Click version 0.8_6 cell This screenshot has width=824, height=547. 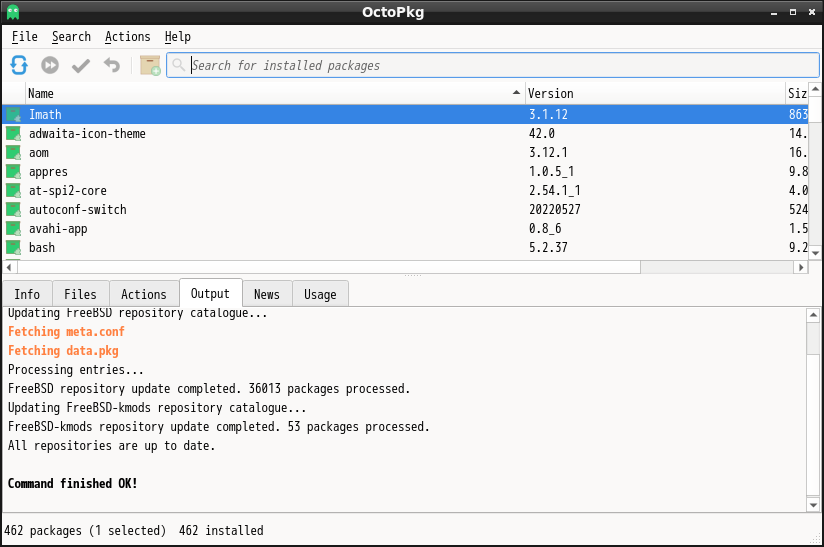[x=545, y=228]
